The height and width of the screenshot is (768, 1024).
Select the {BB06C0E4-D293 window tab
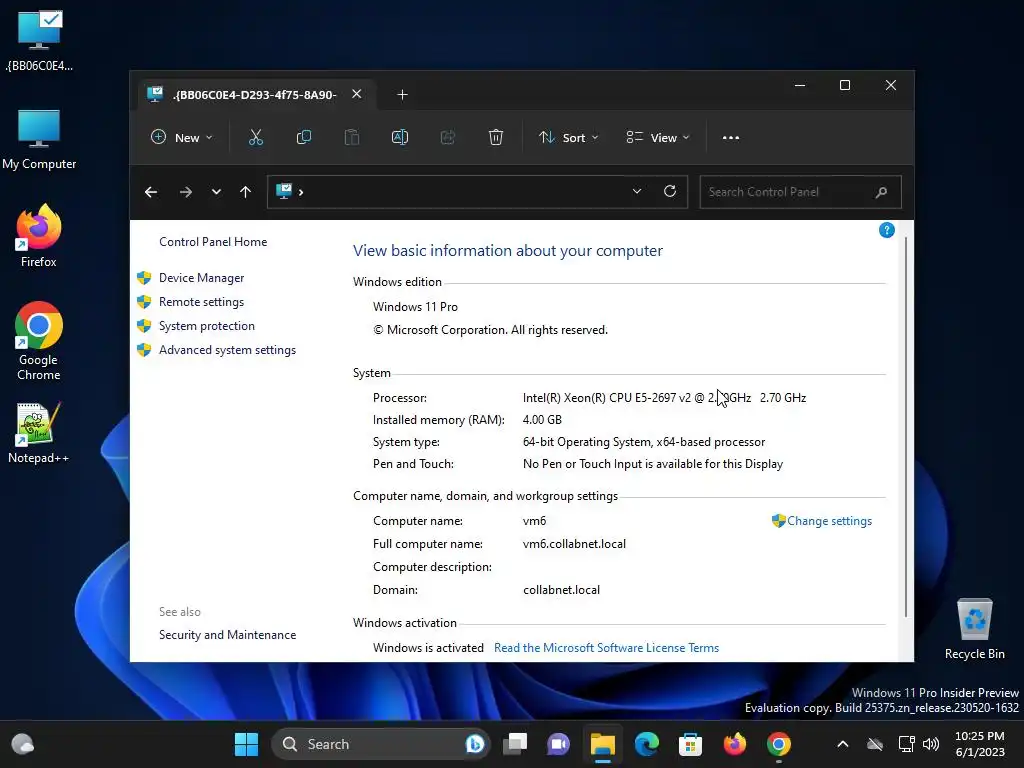click(x=255, y=95)
